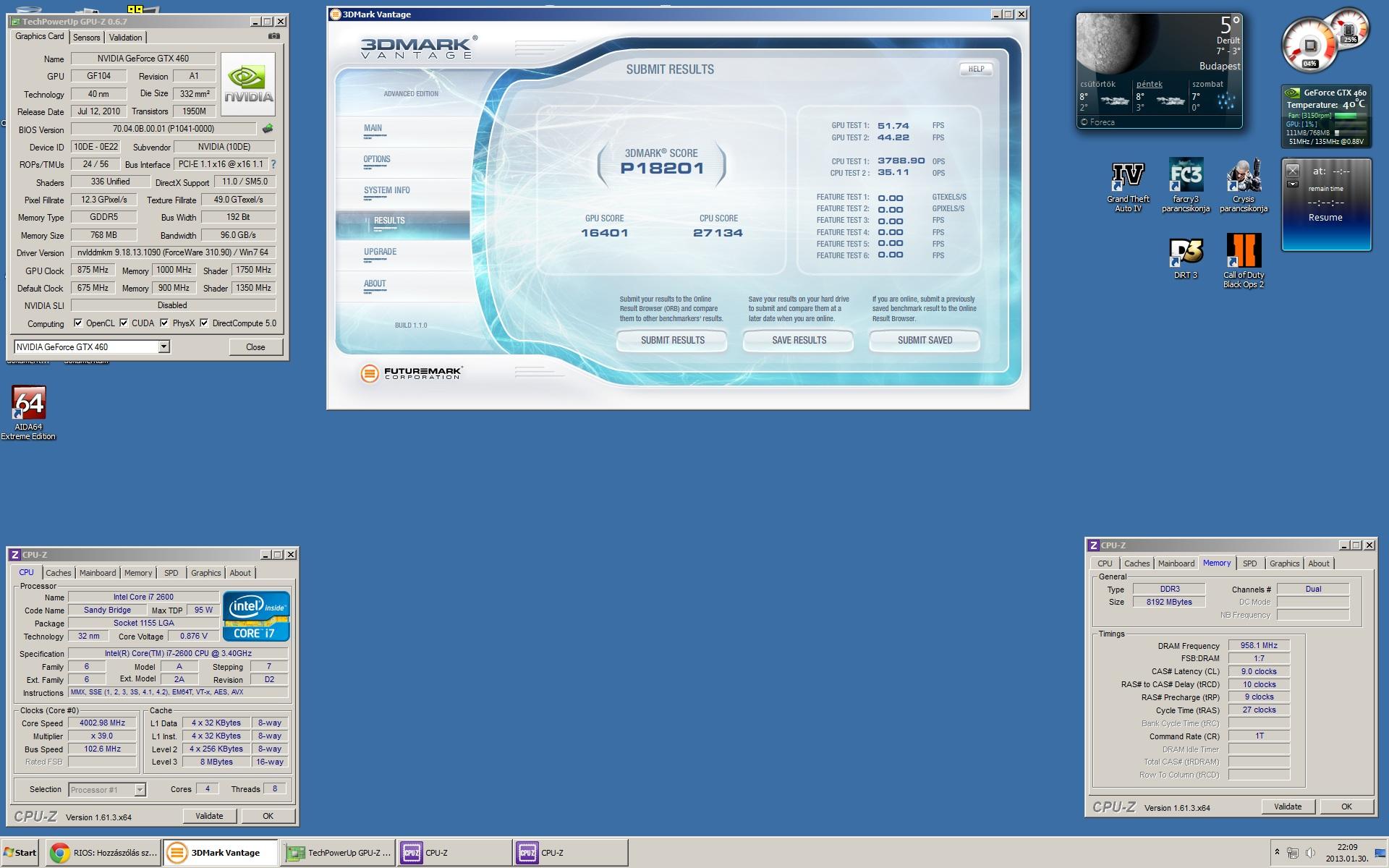Click the NVIDIA logo in GPU-Z
Image resolution: width=1389 pixels, height=868 pixels.
(248, 84)
